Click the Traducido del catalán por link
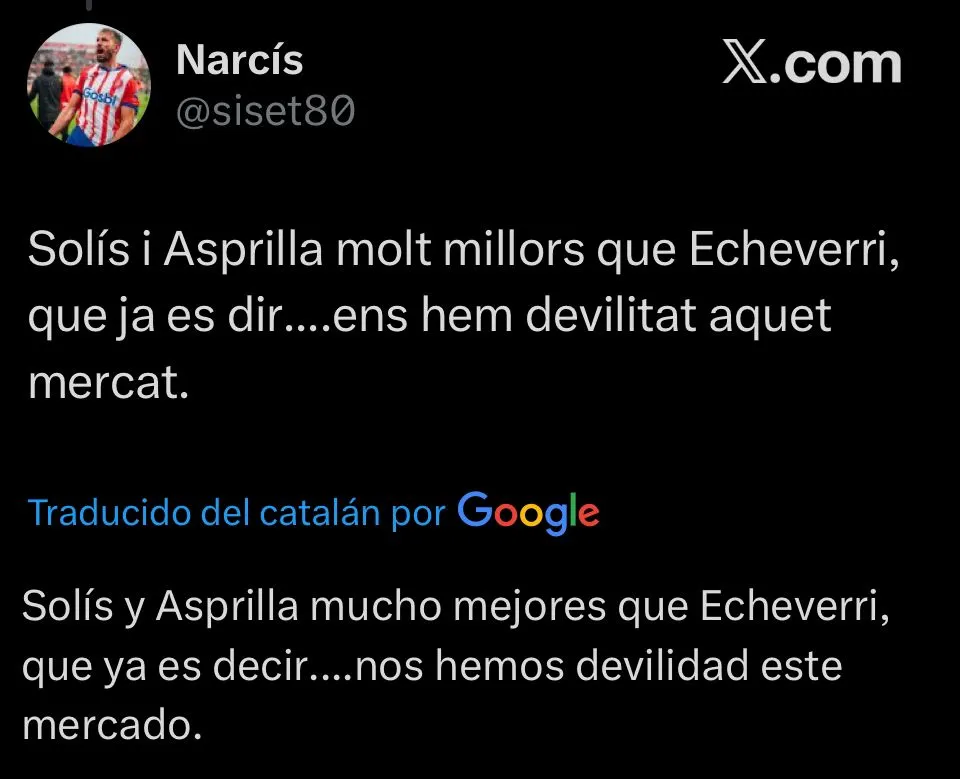The height and width of the screenshot is (779, 960). (236, 513)
